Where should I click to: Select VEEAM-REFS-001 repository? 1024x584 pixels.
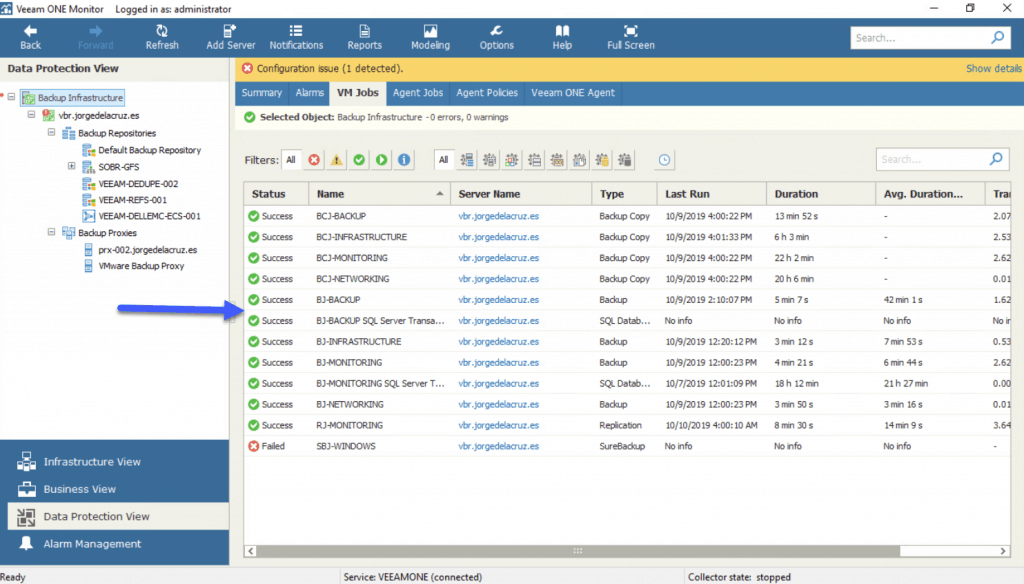[133, 200]
